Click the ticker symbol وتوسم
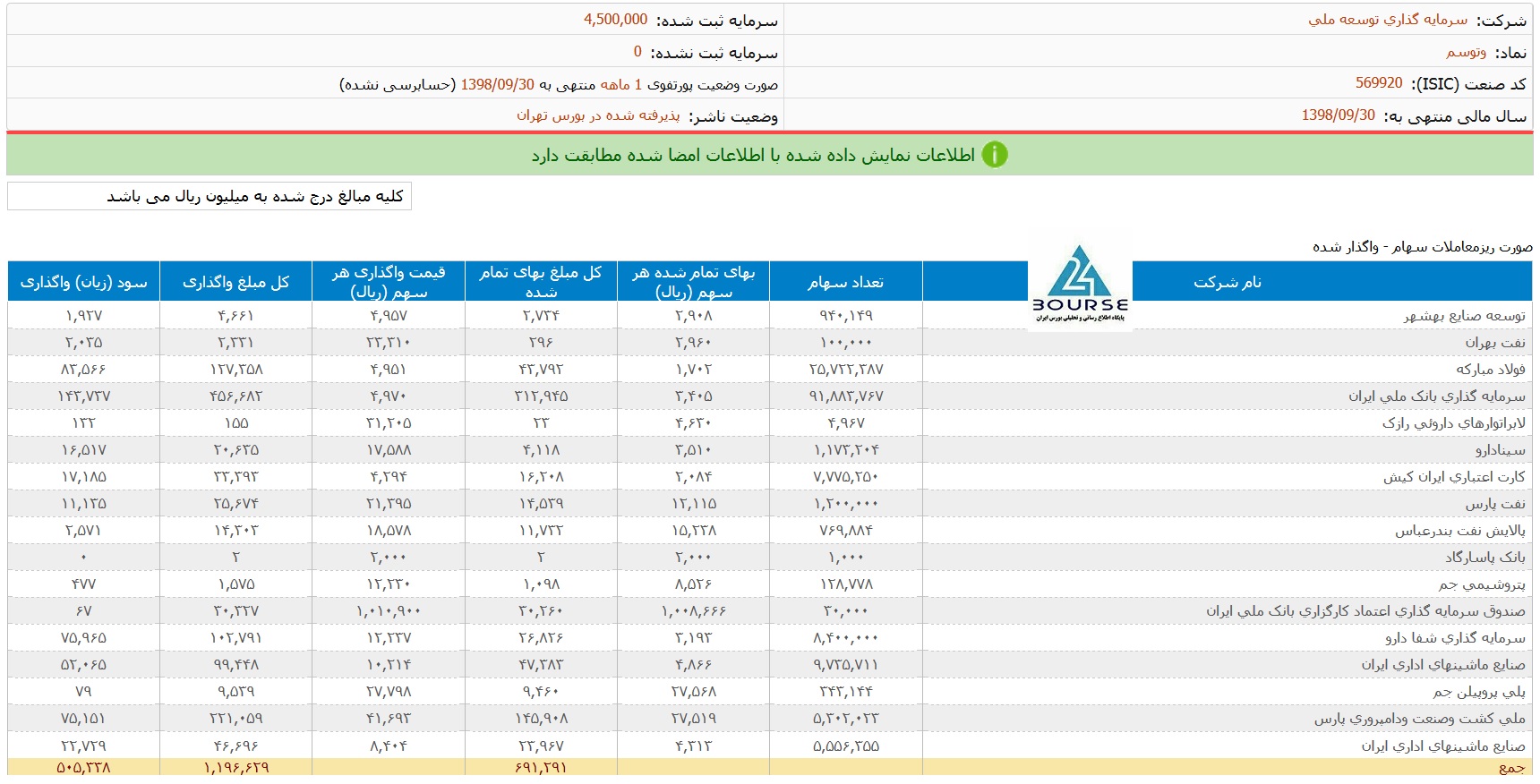1540x784 pixels. click(1467, 52)
